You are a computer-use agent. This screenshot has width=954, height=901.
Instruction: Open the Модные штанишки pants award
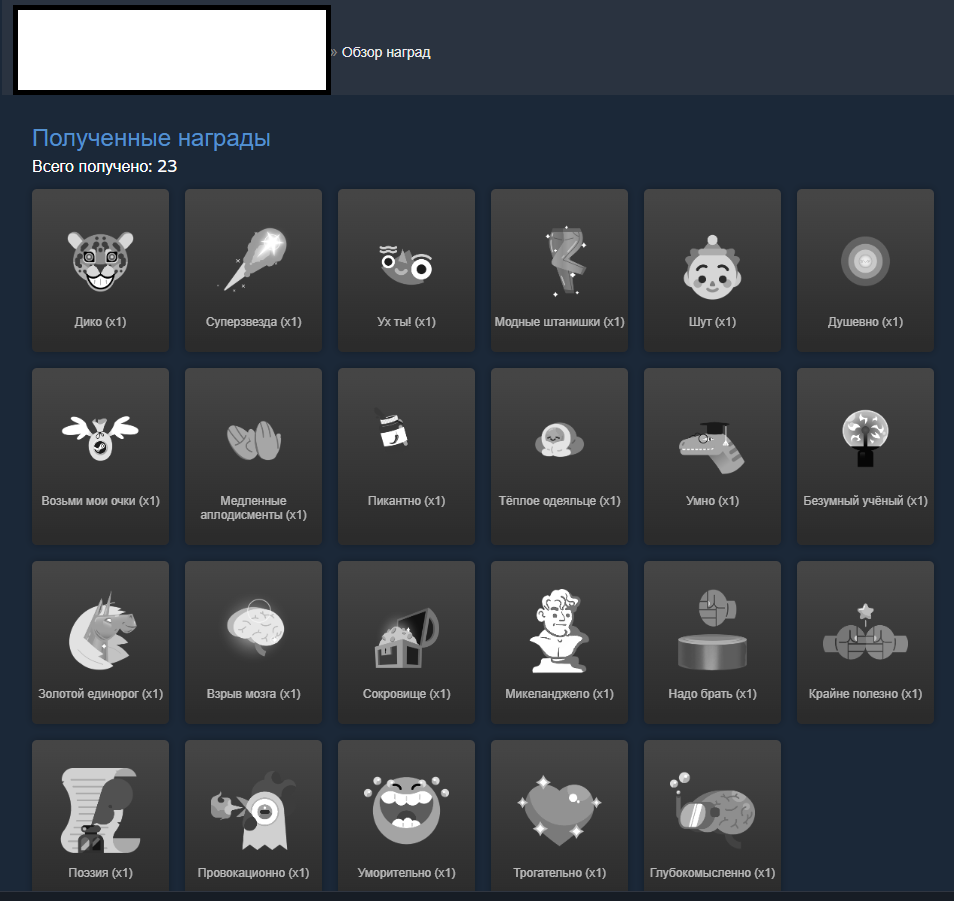coord(559,262)
